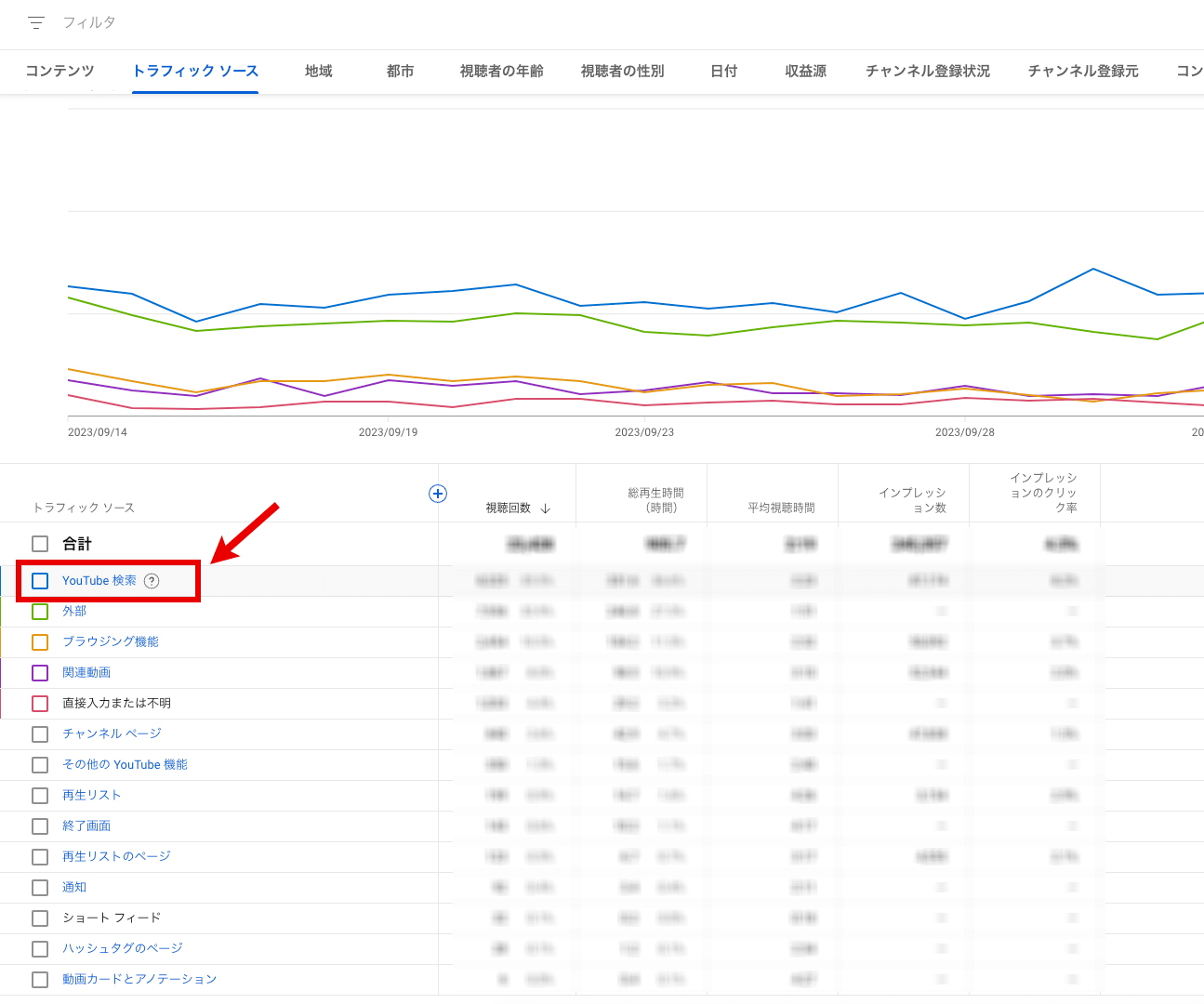Viewport: 1204px width, 1004px height.
Task: Open the 終了画面 link
Action: [x=86, y=826]
